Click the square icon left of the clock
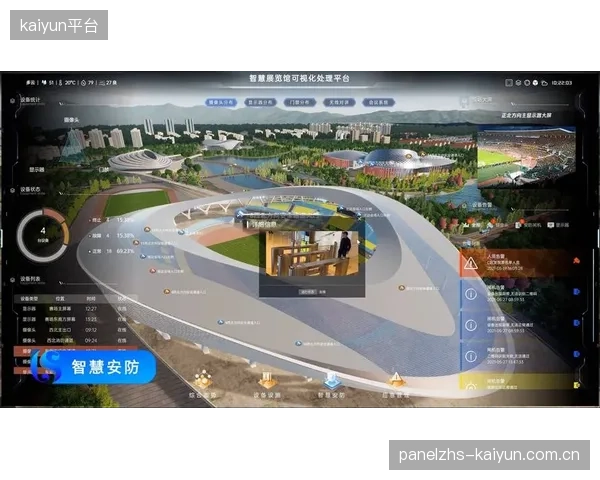This screenshot has height=480, width=600. coord(509,83)
